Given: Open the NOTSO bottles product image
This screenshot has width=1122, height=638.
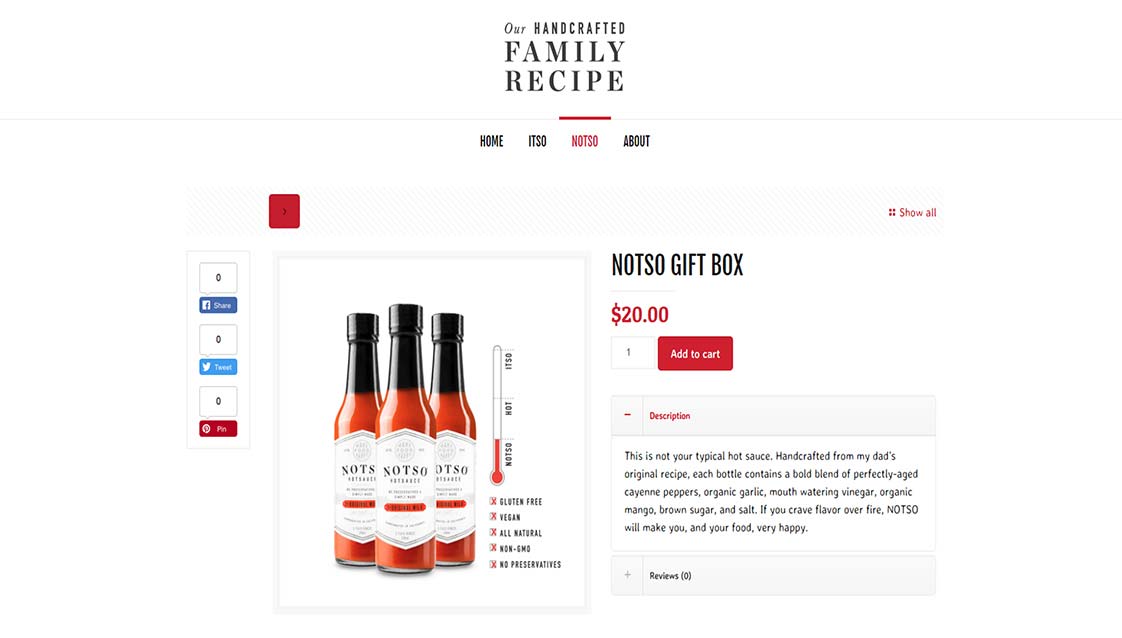Looking at the screenshot, I should pos(431,433).
